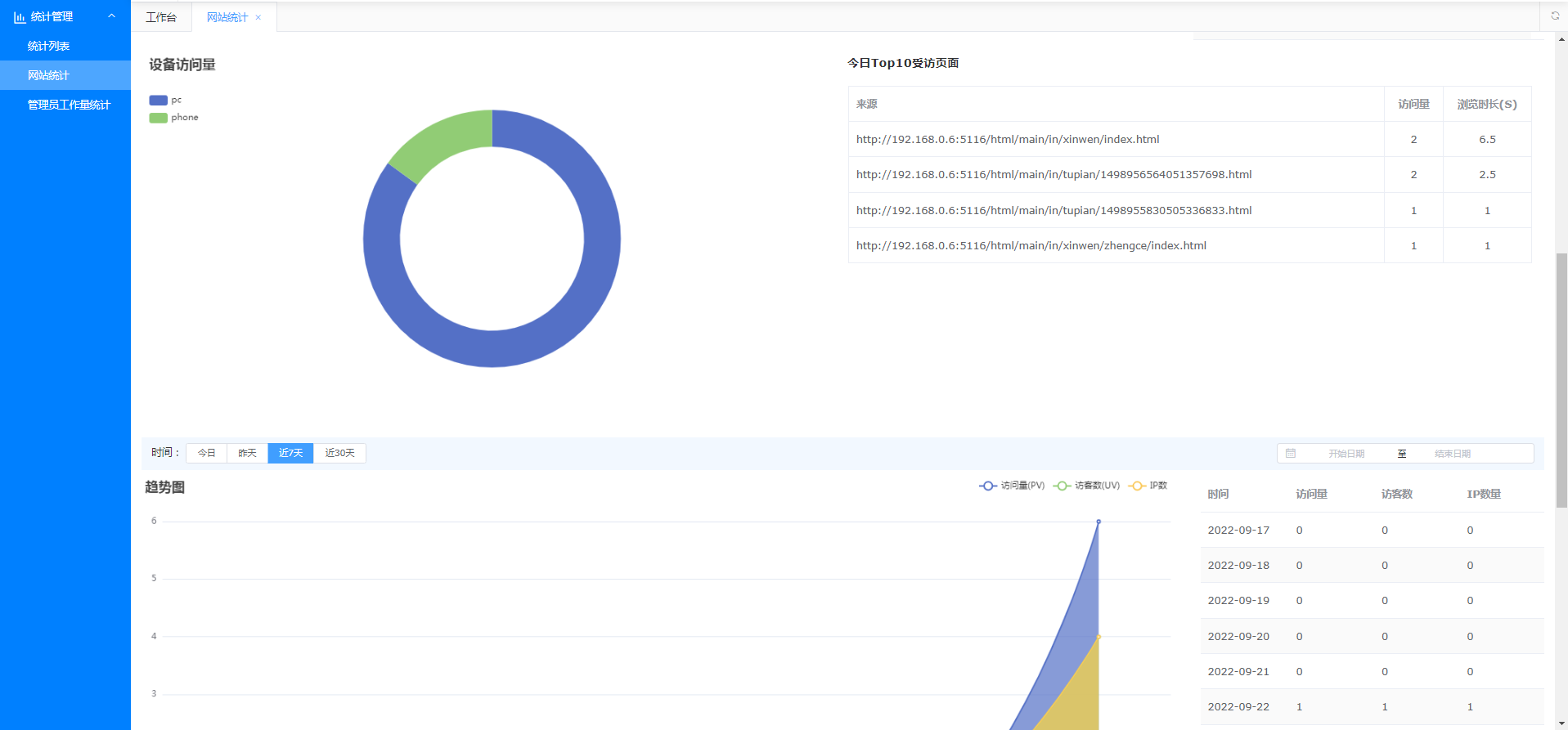Image resolution: width=1568 pixels, height=730 pixels.
Task: Click the refresh icon at top right
Action: point(1555,16)
